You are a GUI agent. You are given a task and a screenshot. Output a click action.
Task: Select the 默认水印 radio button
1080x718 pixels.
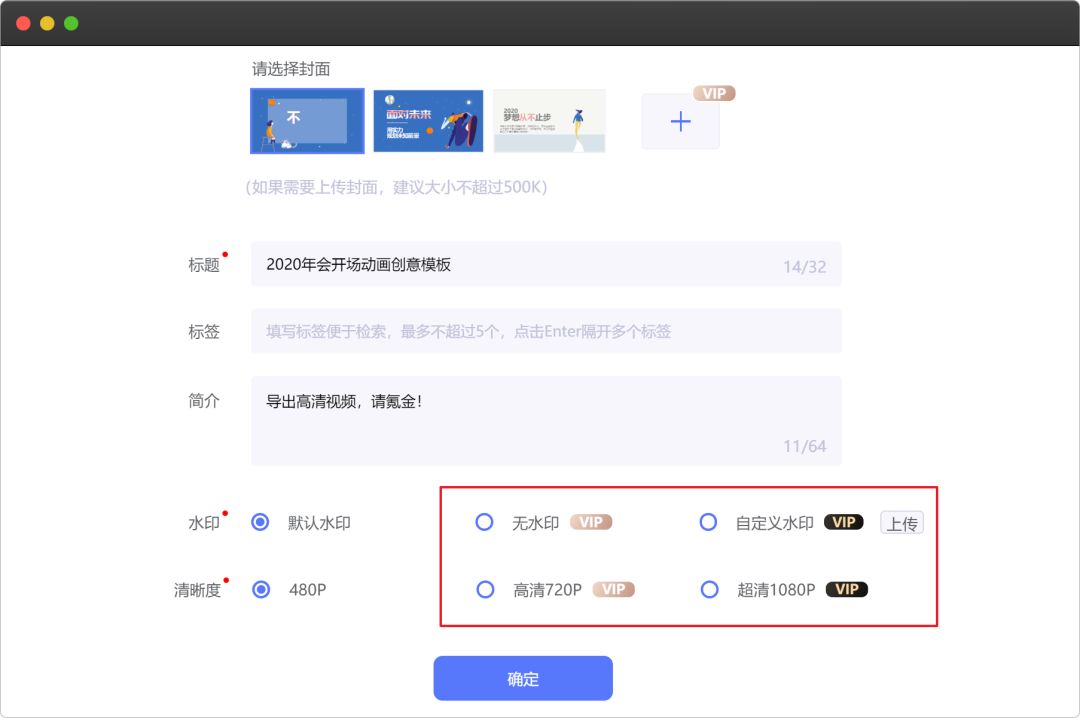(261, 522)
